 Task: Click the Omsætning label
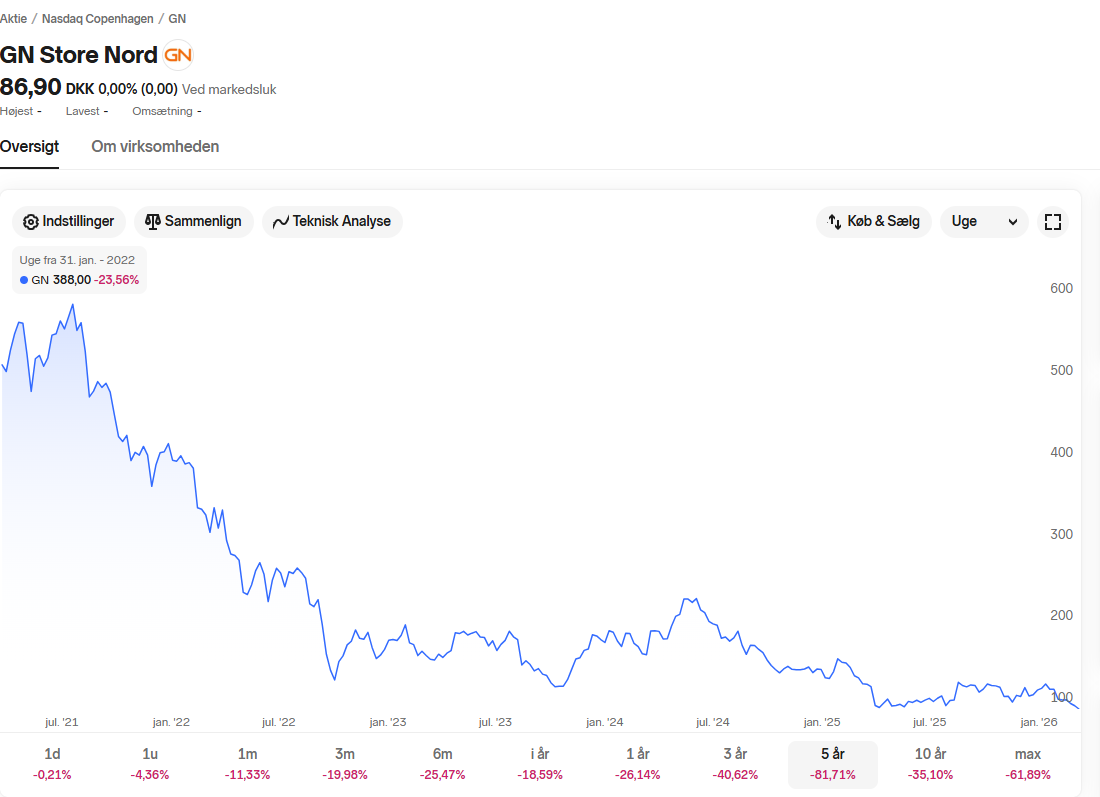(162, 112)
